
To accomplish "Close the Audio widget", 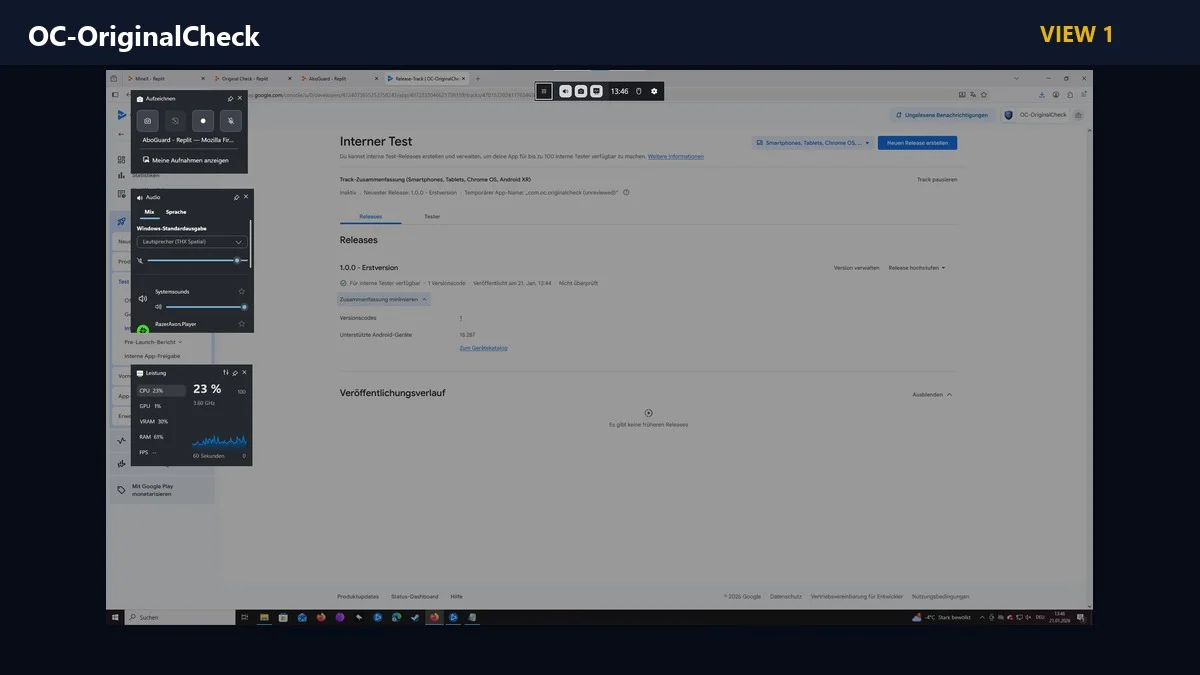I will coord(246,197).
